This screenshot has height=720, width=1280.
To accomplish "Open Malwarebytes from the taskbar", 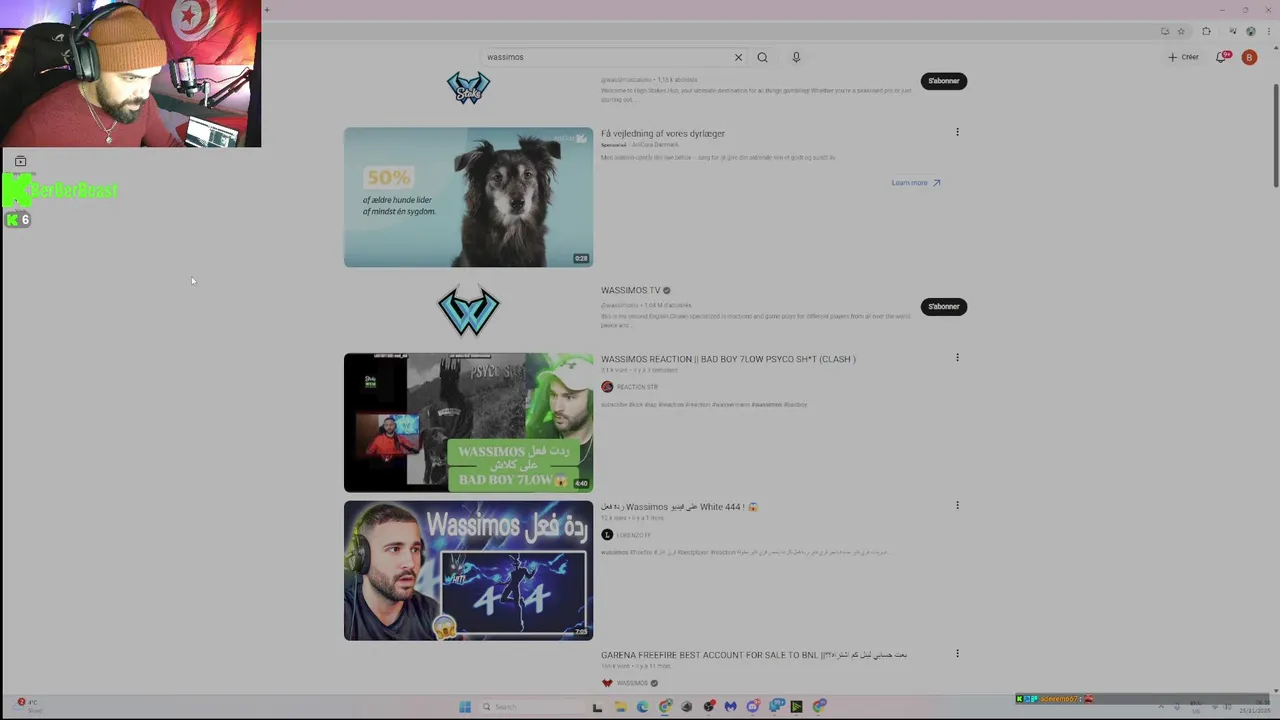I will click(730, 707).
